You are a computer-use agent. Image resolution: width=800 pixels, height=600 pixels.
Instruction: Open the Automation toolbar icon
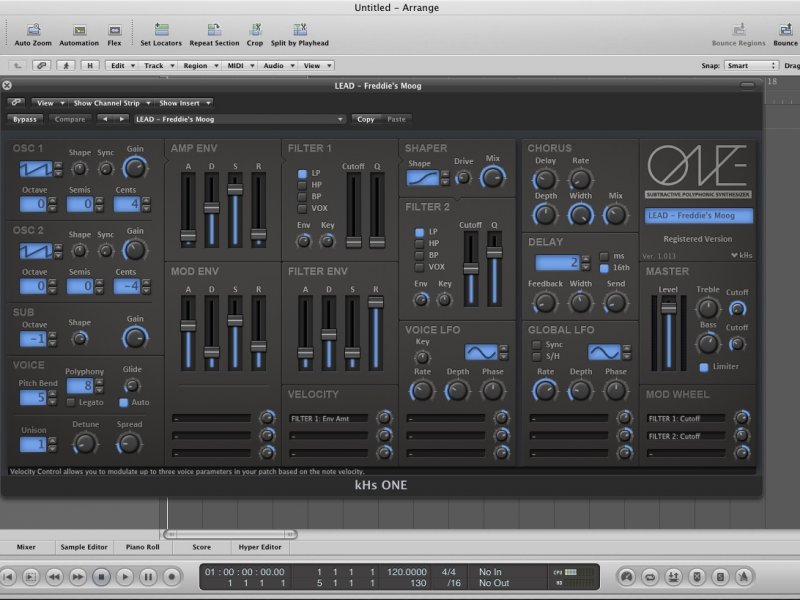tap(79, 30)
